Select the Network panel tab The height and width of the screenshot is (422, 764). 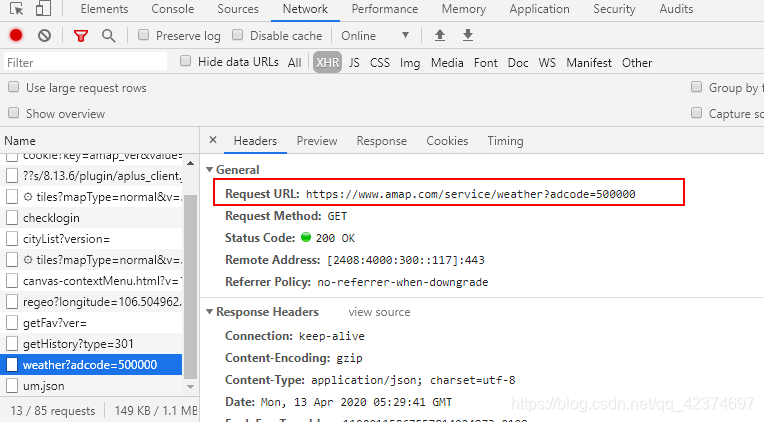305,9
